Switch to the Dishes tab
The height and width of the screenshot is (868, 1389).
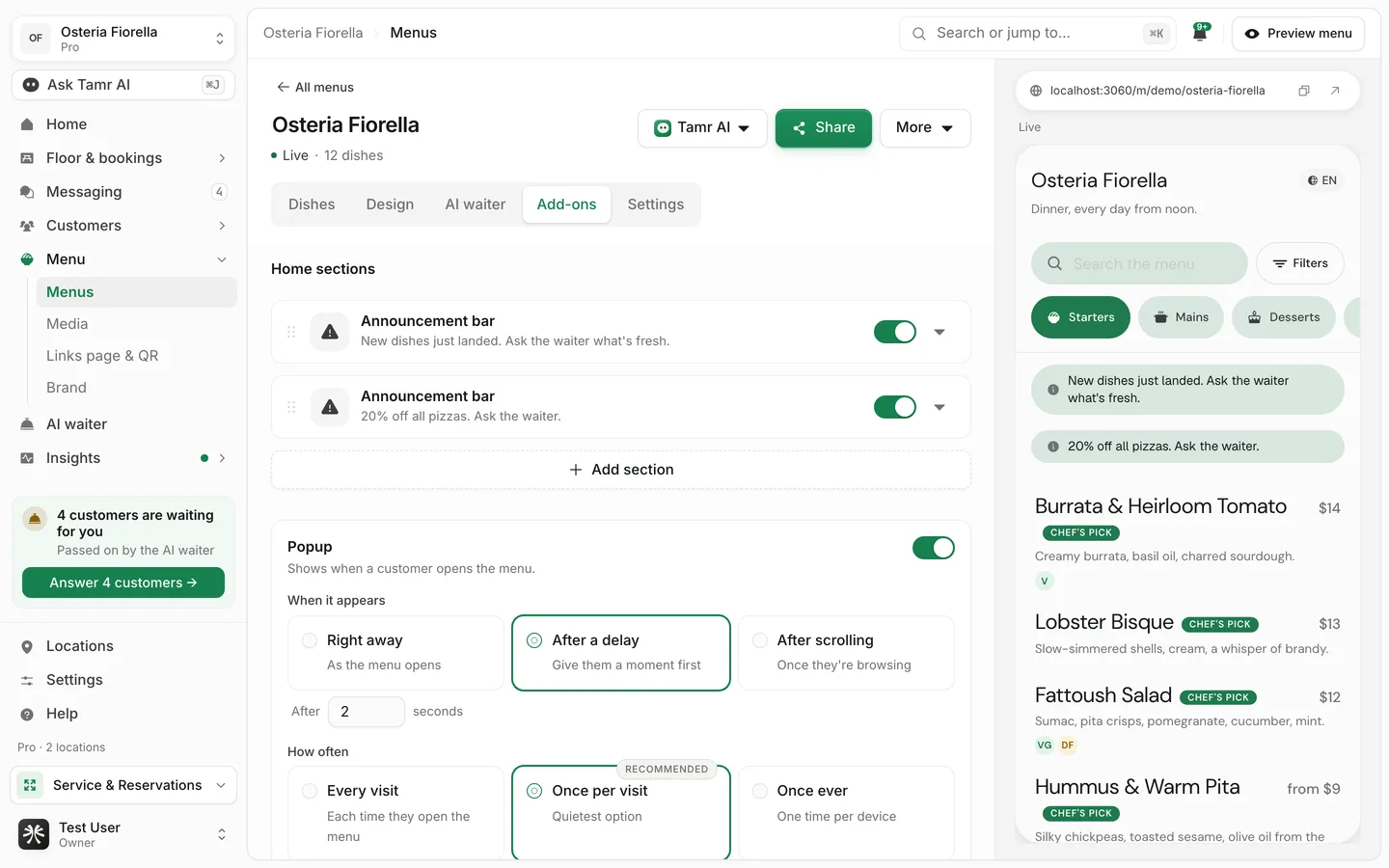pos(312,204)
